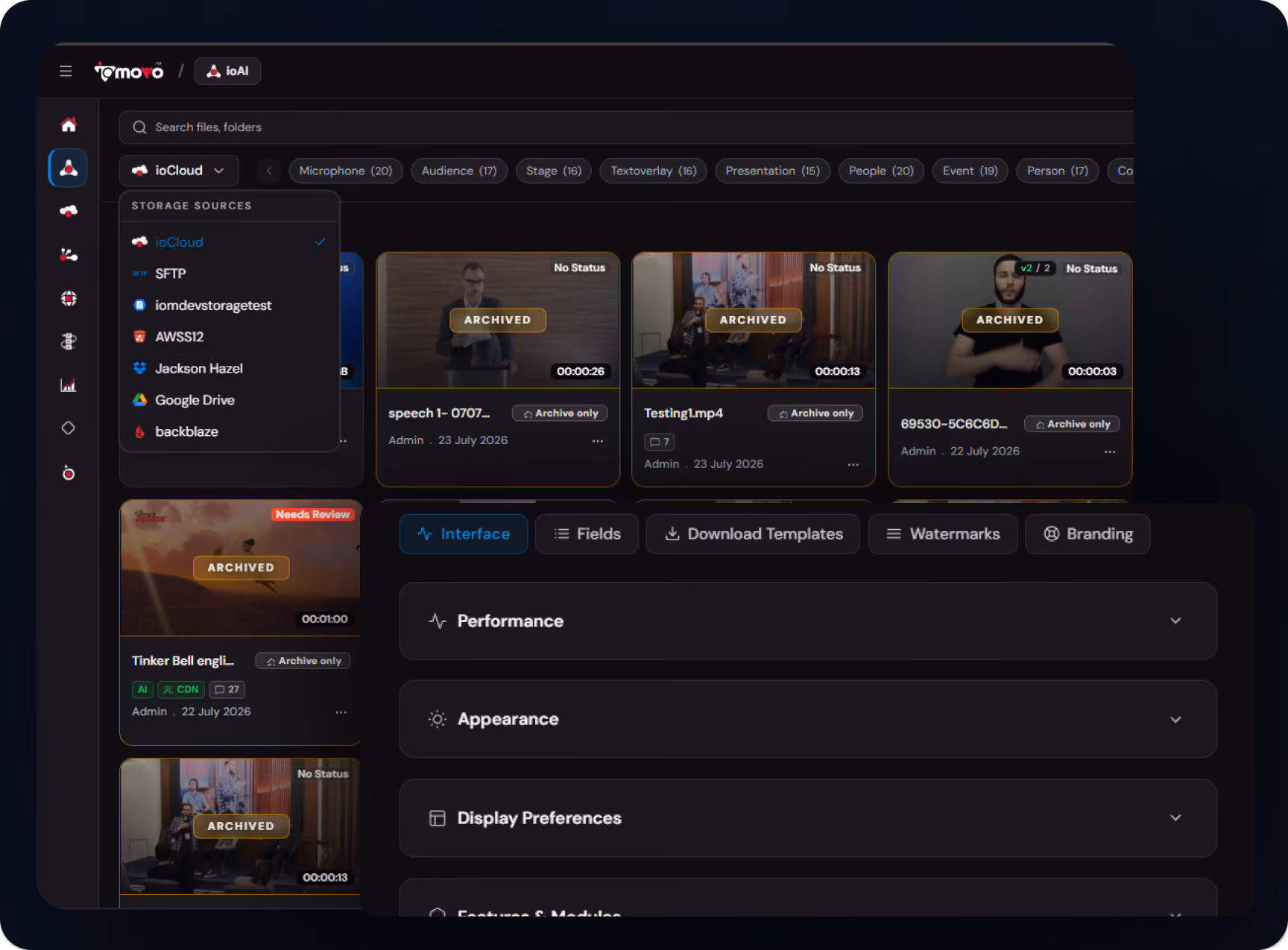Click Archive only on the 69530-5C6C6D card
This screenshot has height=950, width=1288.
click(1072, 424)
